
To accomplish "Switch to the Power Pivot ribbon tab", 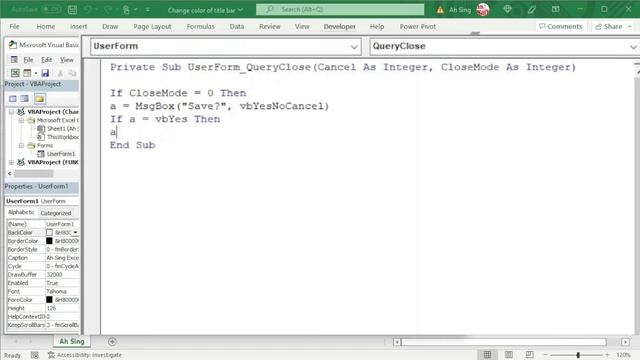I will coord(418,27).
